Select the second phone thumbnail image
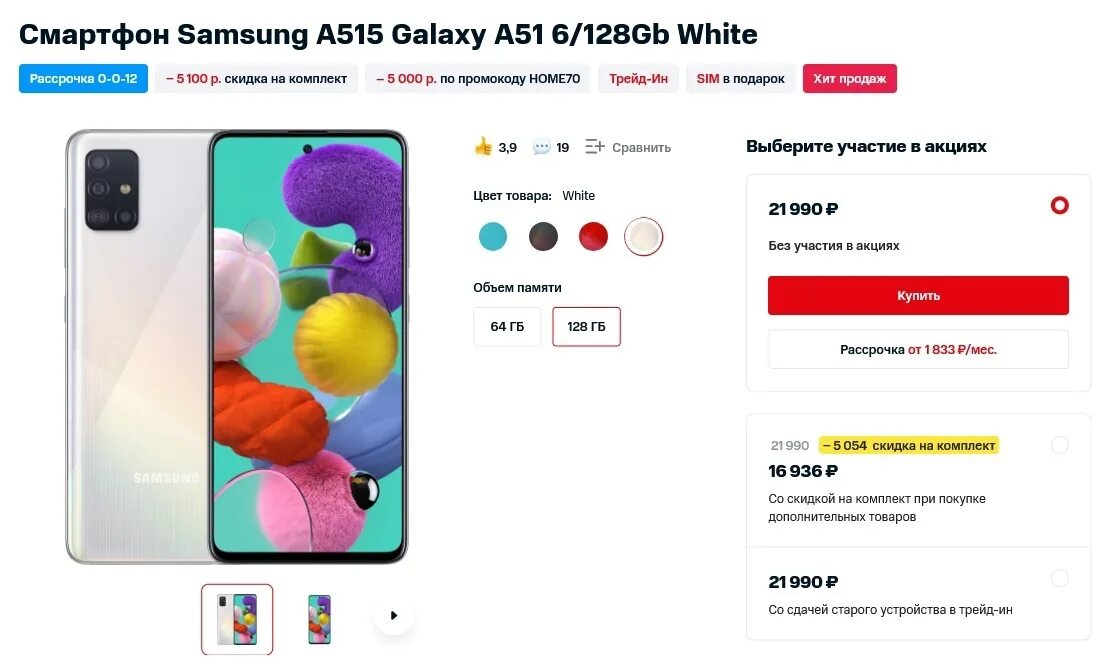The height and width of the screenshot is (657, 1099). (319, 619)
